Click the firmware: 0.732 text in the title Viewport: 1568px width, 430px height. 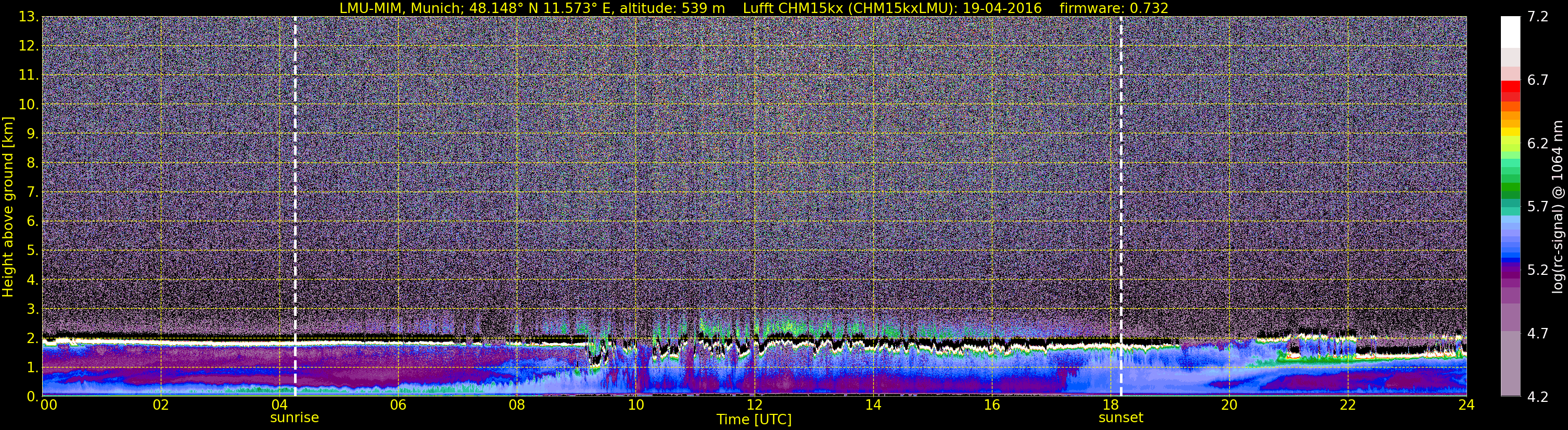1114,8
